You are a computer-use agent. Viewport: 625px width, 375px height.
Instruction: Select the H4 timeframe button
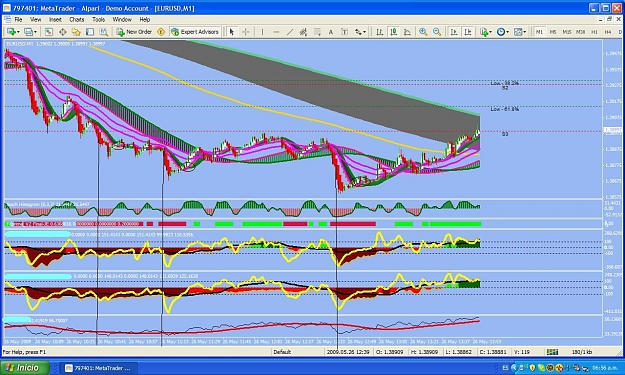[608, 32]
